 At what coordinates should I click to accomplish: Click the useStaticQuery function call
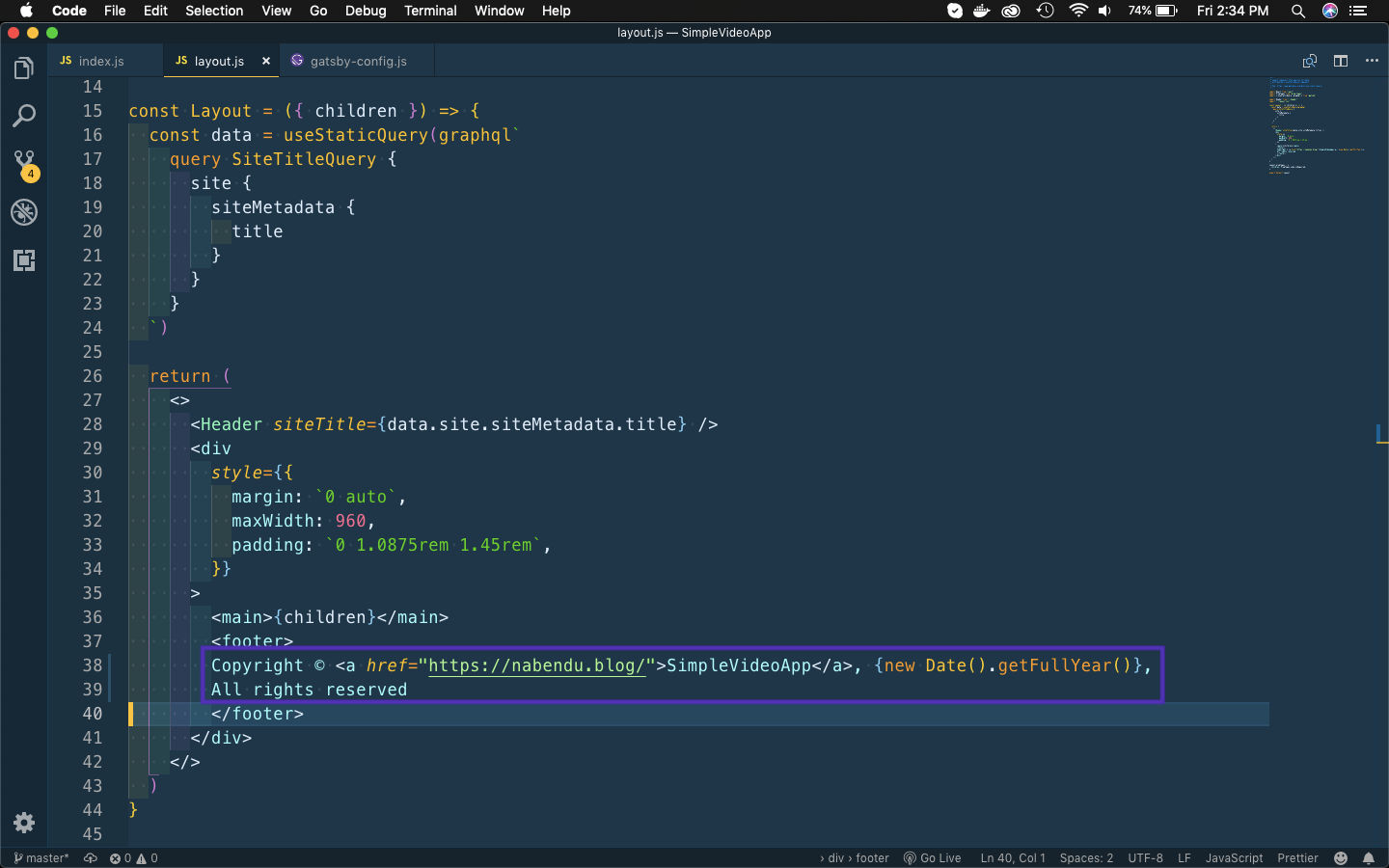356,135
